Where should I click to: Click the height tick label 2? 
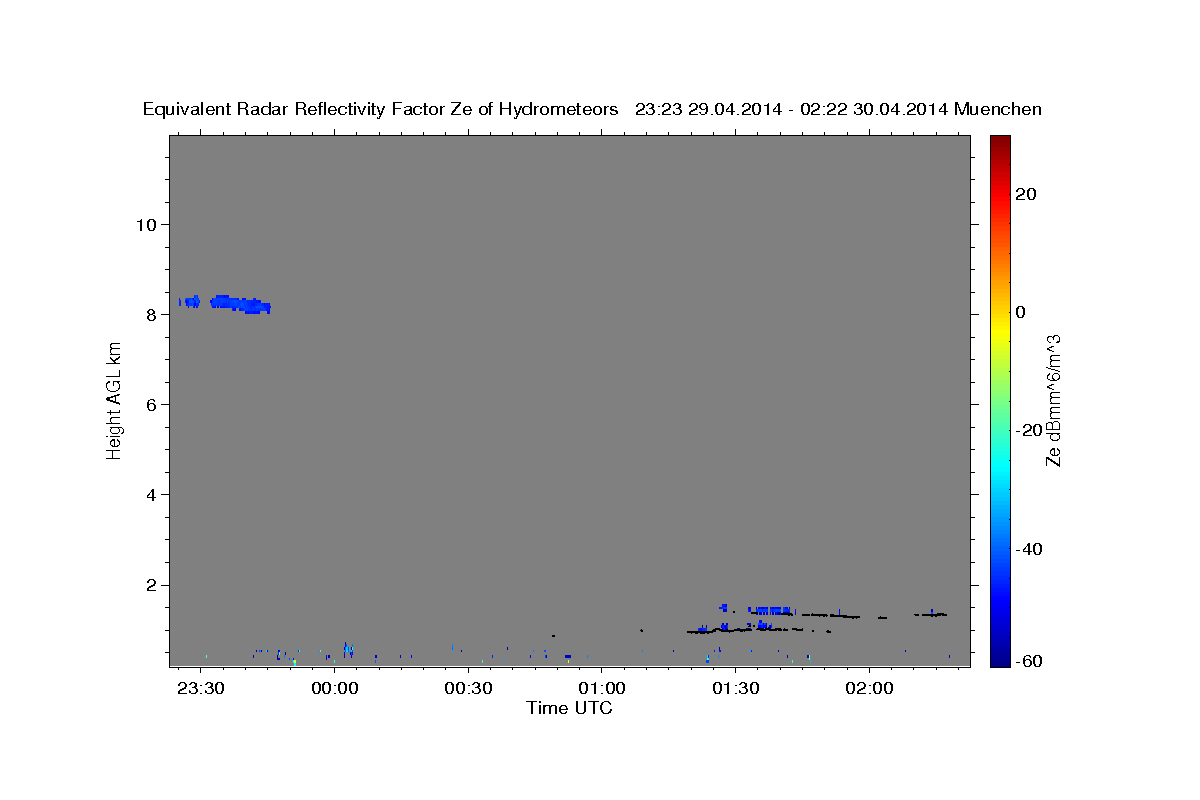click(152, 585)
